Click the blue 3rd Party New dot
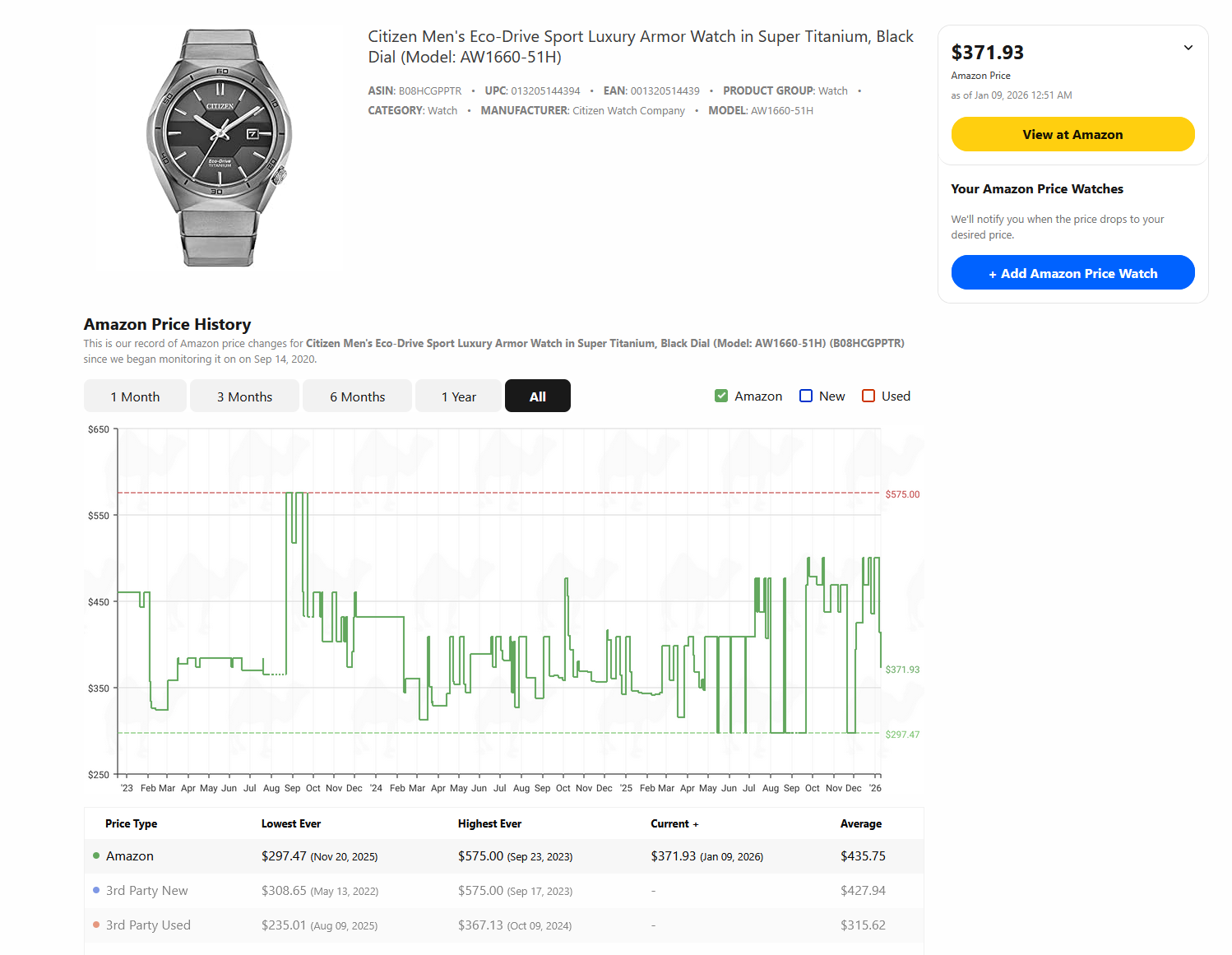The width and height of the screenshot is (1232, 955). (96, 891)
